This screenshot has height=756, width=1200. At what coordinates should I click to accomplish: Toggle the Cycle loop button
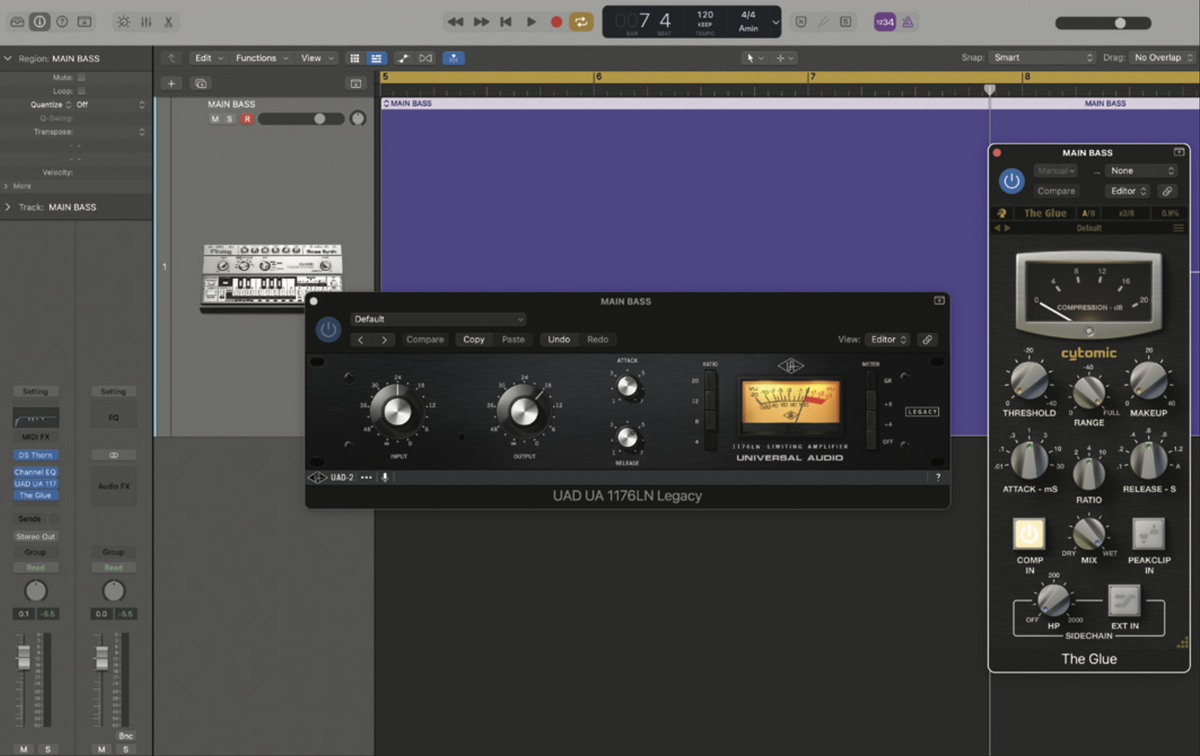coord(581,21)
